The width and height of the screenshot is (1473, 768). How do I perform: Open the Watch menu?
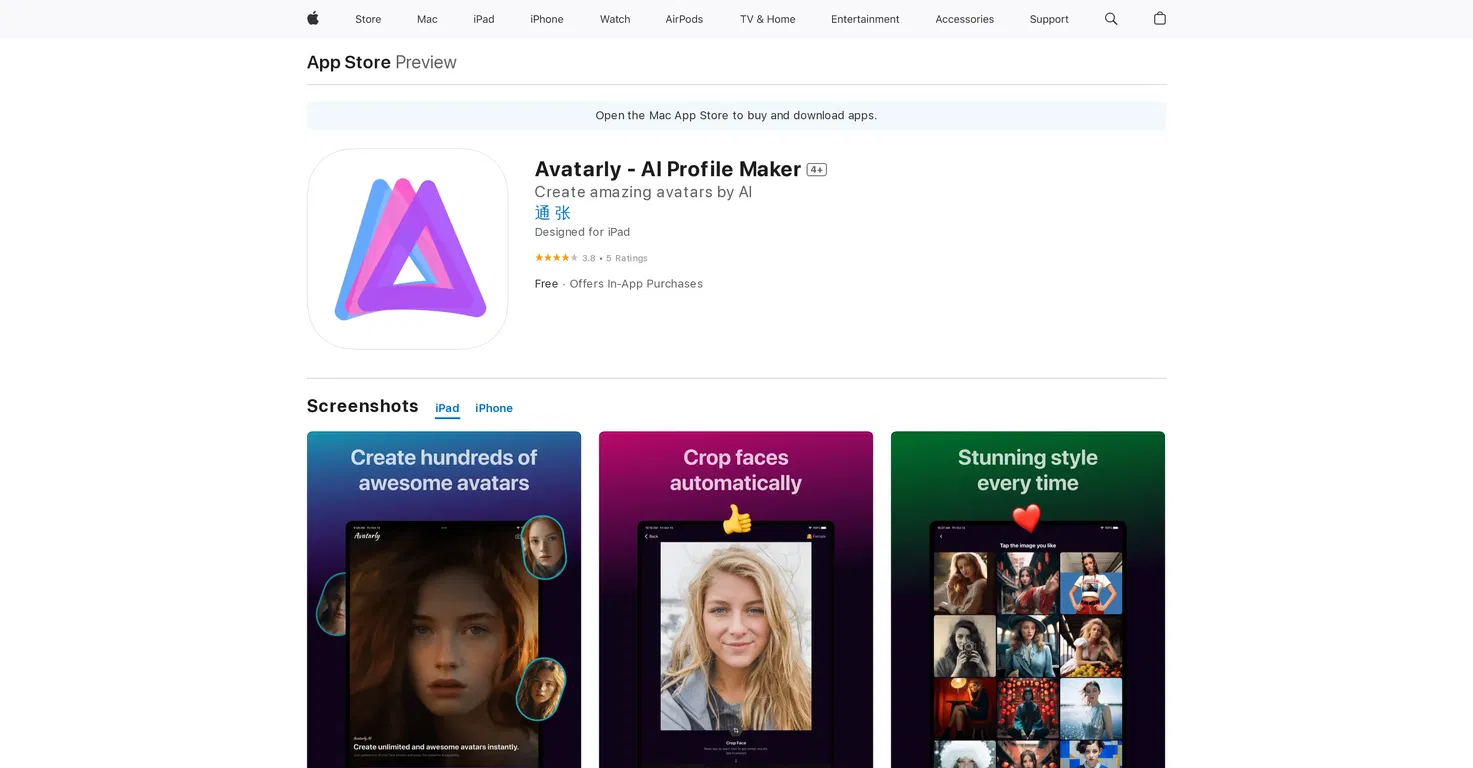pos(615,19)
